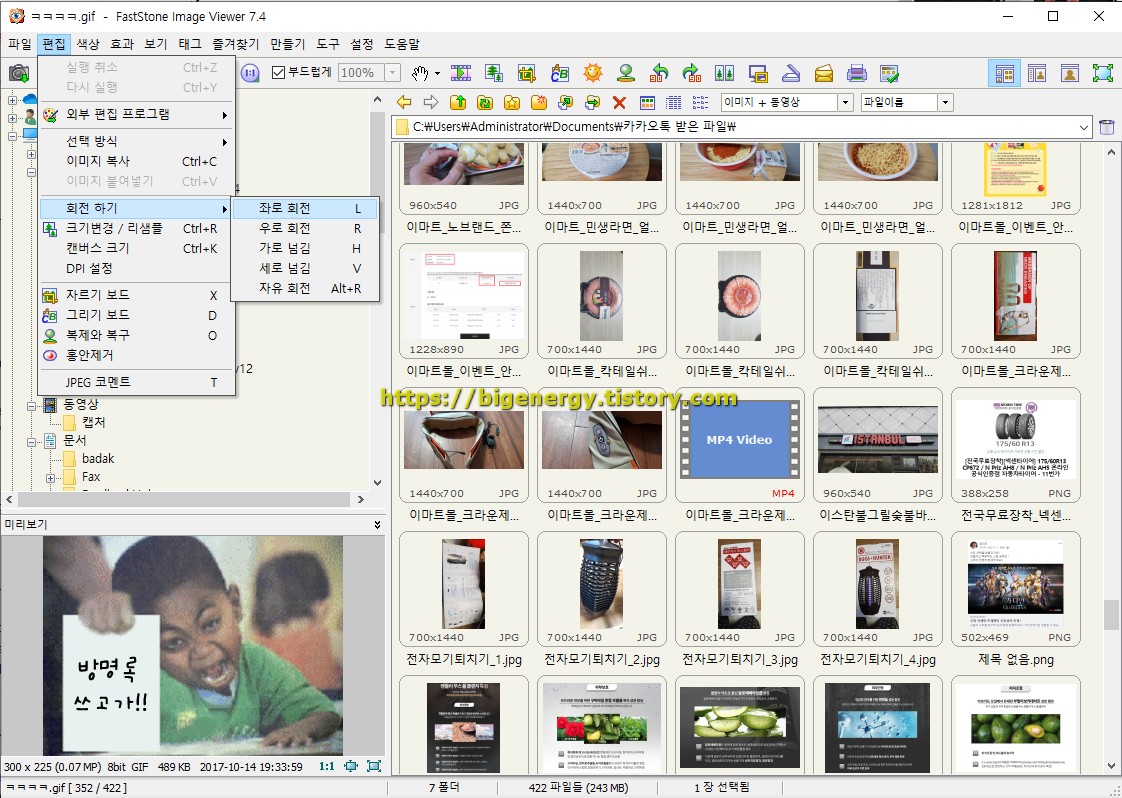Expand the Fax folder tree node
Viewport: 1122px width, 798px height.
[50, 477]
